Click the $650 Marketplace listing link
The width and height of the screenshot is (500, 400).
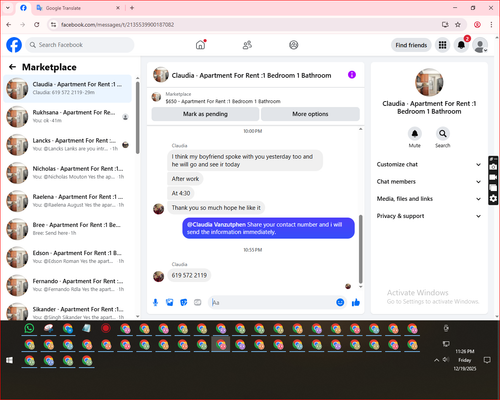click(223, 101)
